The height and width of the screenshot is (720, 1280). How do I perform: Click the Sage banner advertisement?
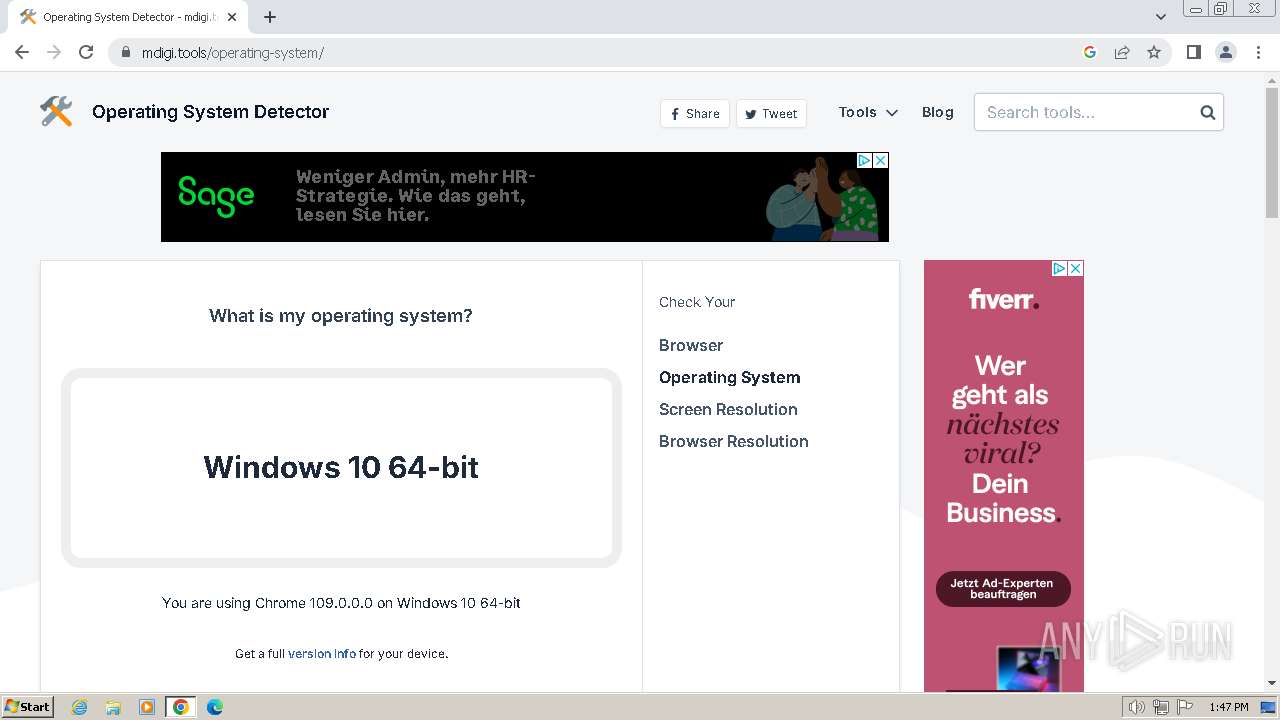pos(525,197)
